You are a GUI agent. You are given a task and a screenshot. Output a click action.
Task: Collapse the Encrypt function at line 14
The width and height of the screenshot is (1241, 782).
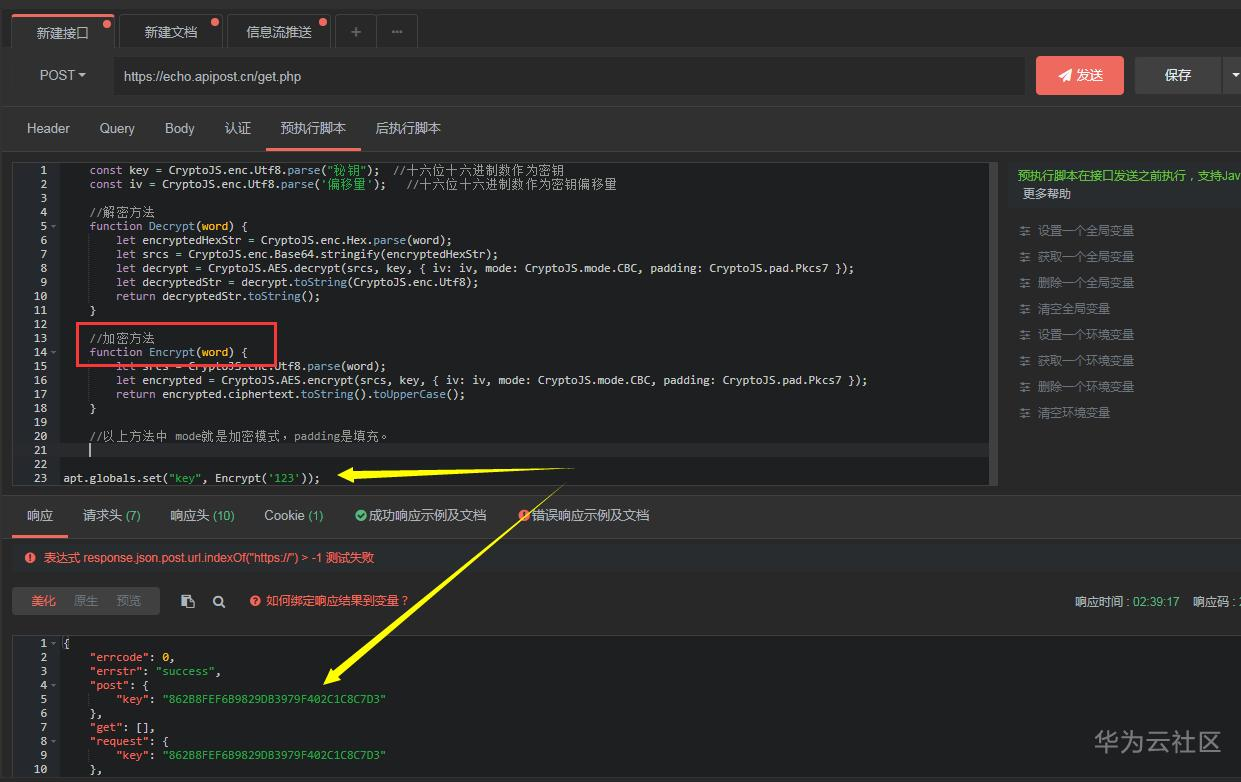coord(53,352)
